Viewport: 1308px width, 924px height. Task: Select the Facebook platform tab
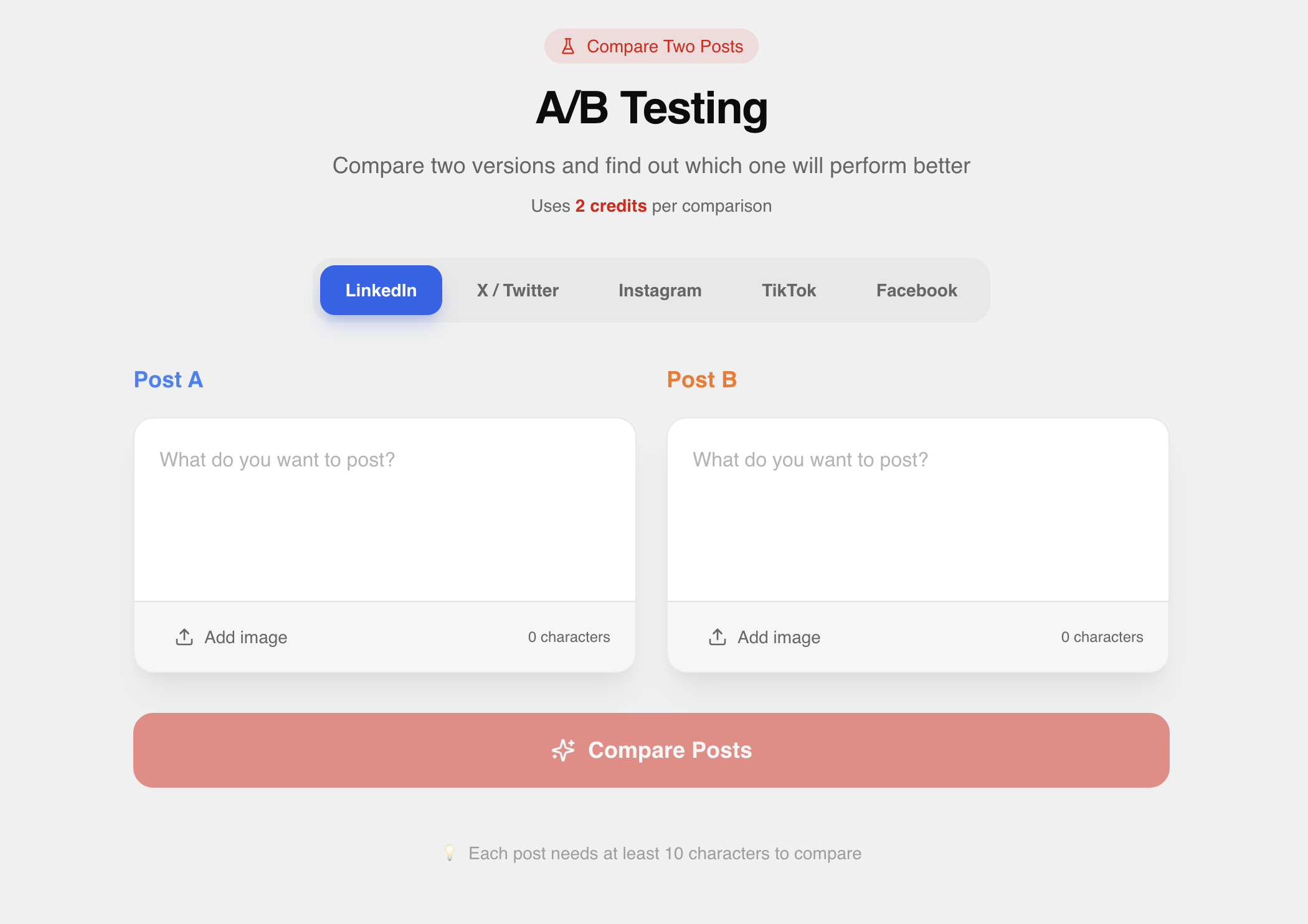[x=916, y=290]
